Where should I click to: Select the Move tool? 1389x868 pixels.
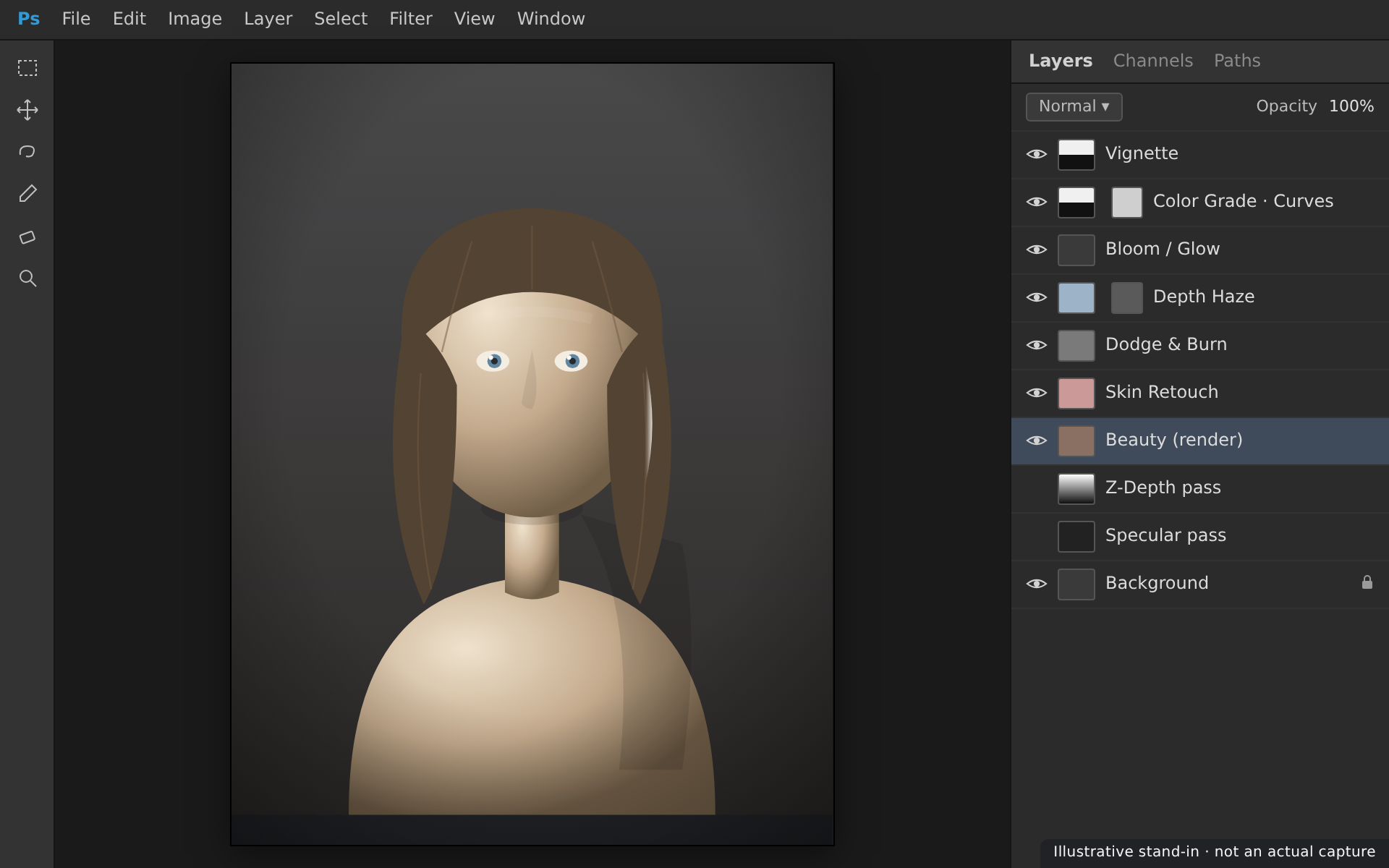(27, 110)
